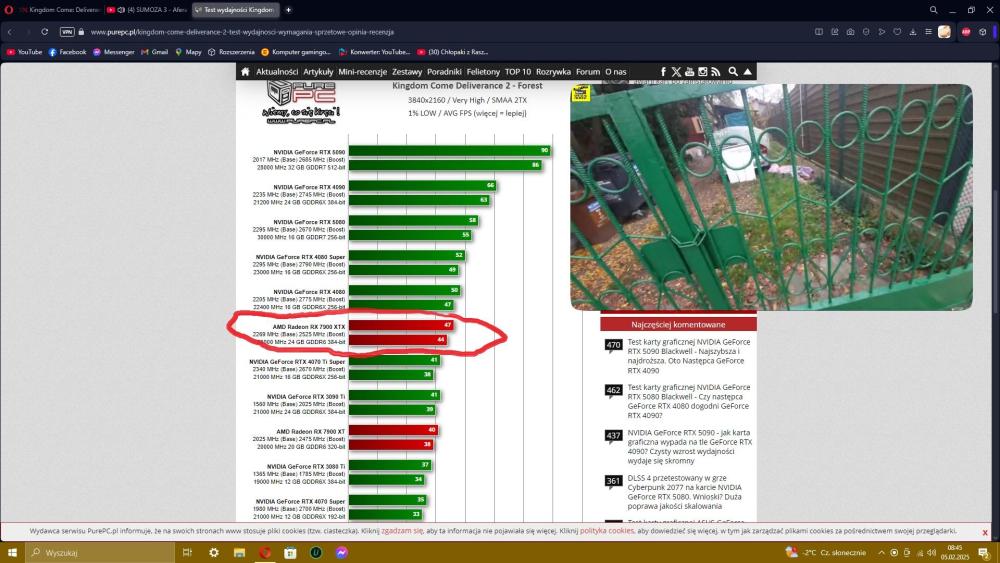Open YouTube bookmark
The width and height of the screenshot is (1000, 563).
point(24,52)
